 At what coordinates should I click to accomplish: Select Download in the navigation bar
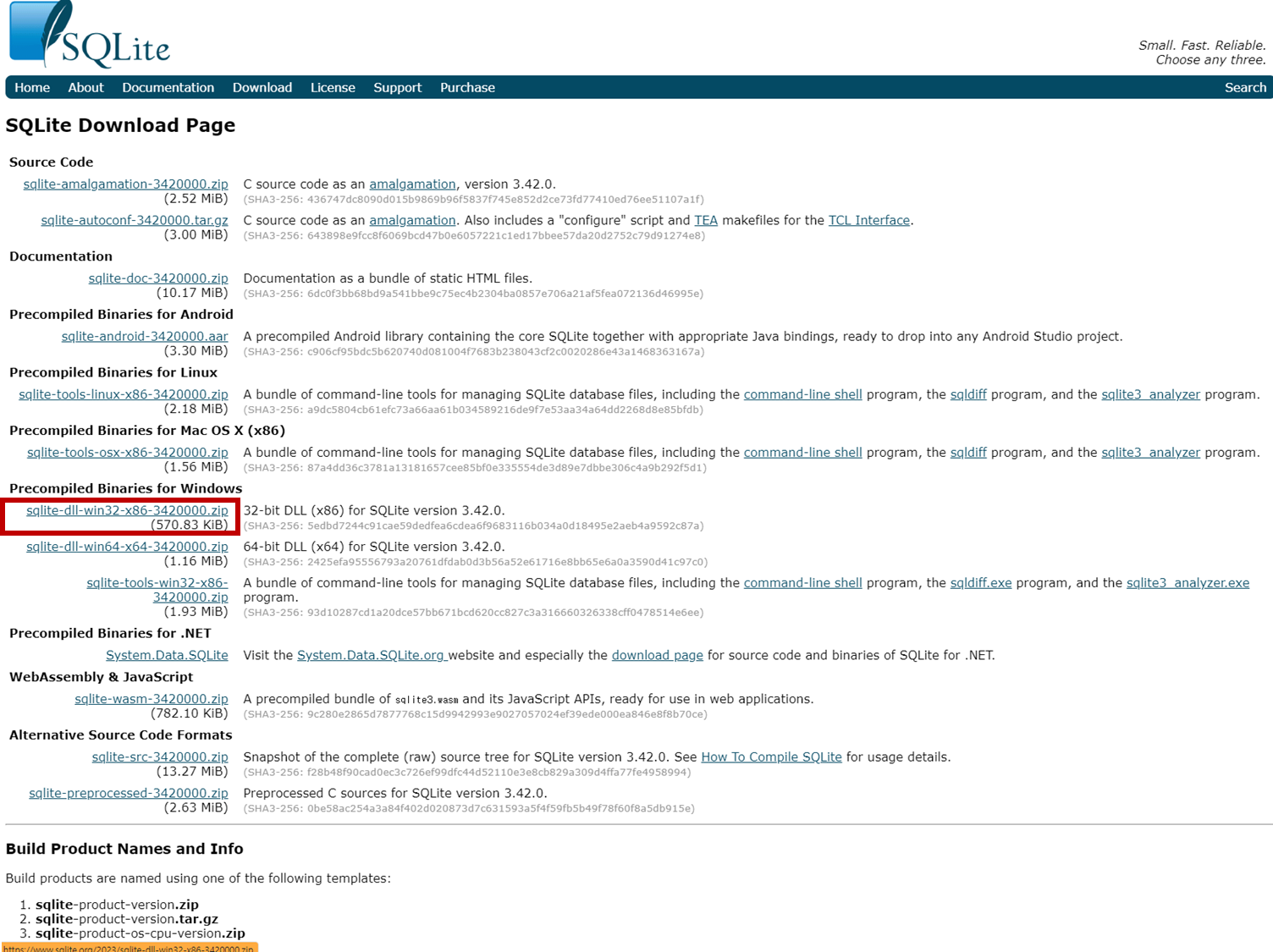pyautogui.click(x=262, y=87)
